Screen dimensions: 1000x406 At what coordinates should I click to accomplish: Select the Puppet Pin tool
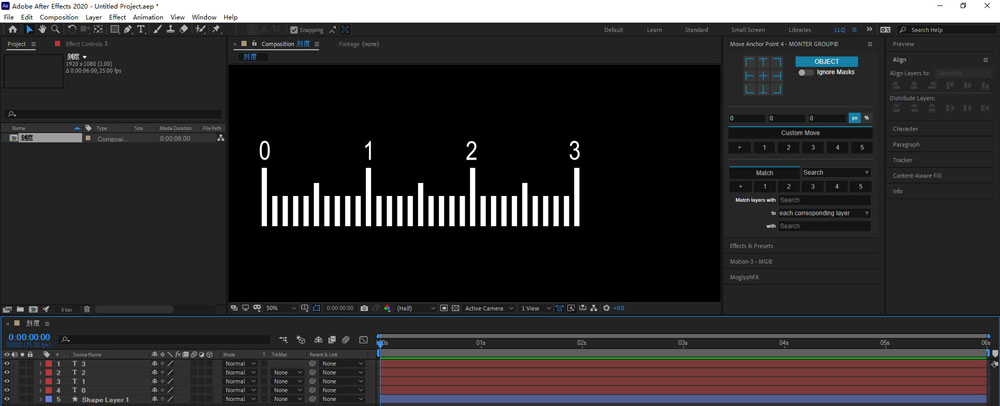tap(216, 30)
